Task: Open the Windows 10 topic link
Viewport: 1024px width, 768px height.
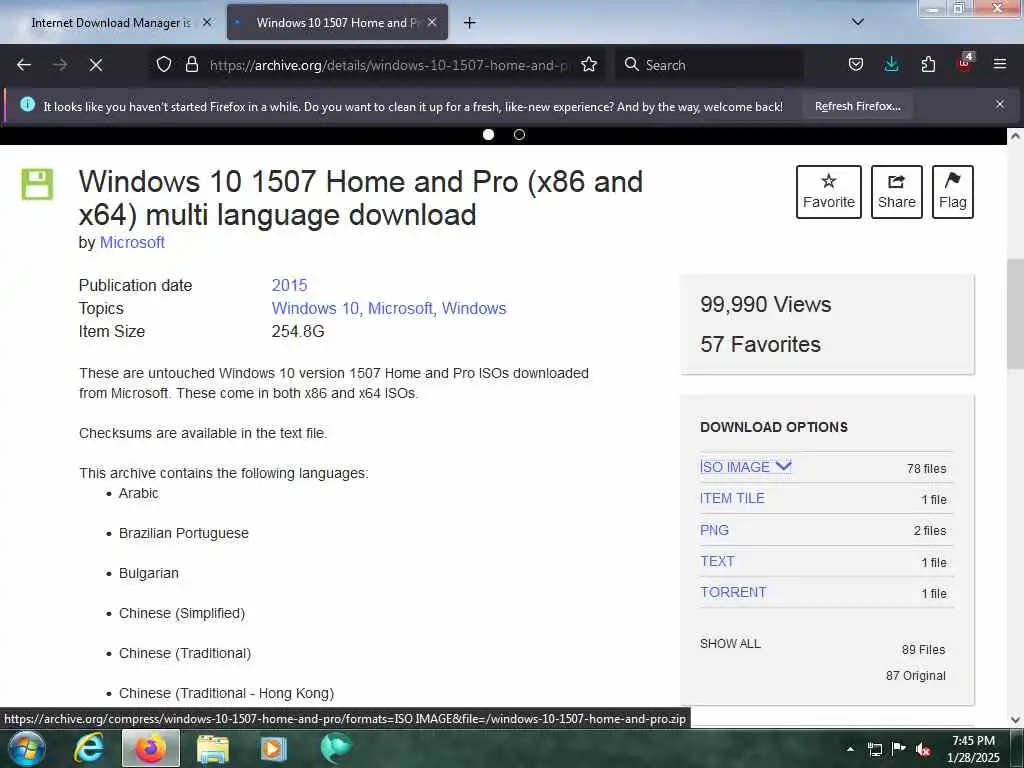Action: tap(315, 308)
